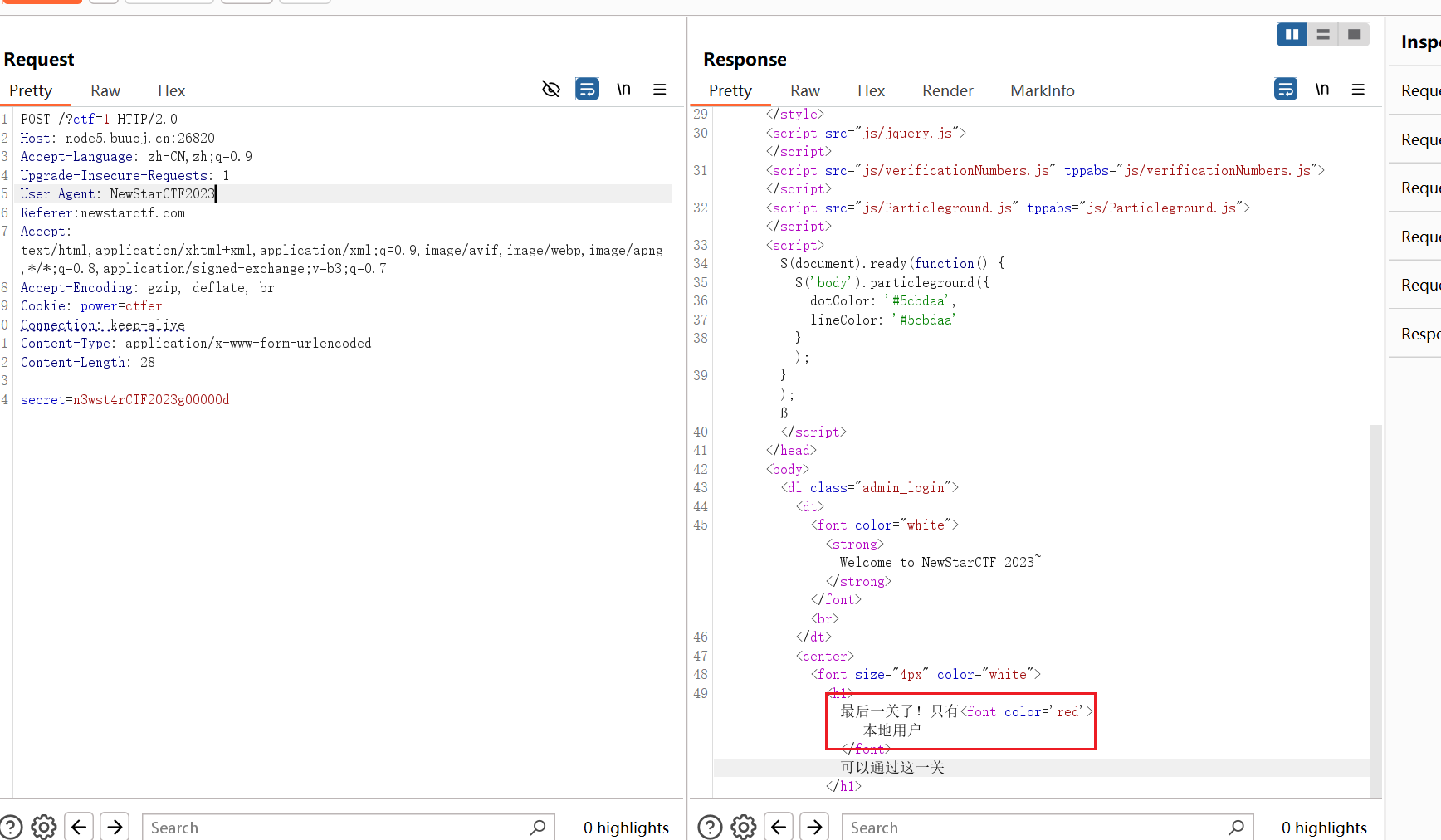Click the Particleground.js script line
This screenshot has width=1441, height=840.
[1008, 208]
